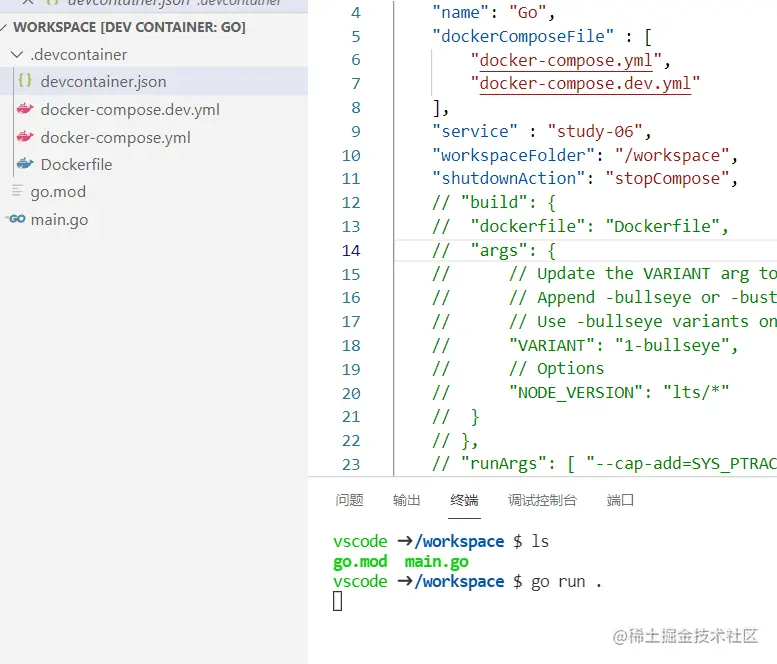Screen dimensions: 777x664
Task: Click main.go in the terminal ls output
Action: point(436,561)
